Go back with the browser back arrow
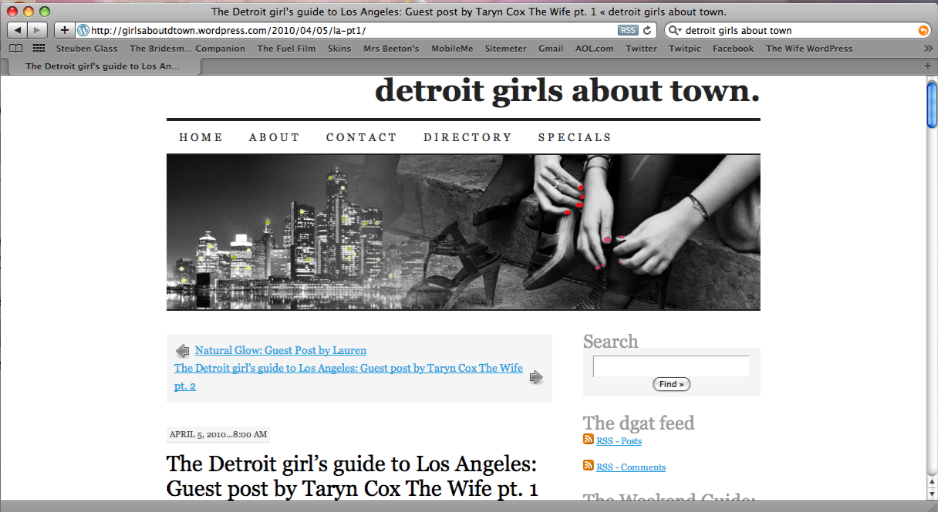This screenshot has height=512, width=938. [x=17, y=30]
